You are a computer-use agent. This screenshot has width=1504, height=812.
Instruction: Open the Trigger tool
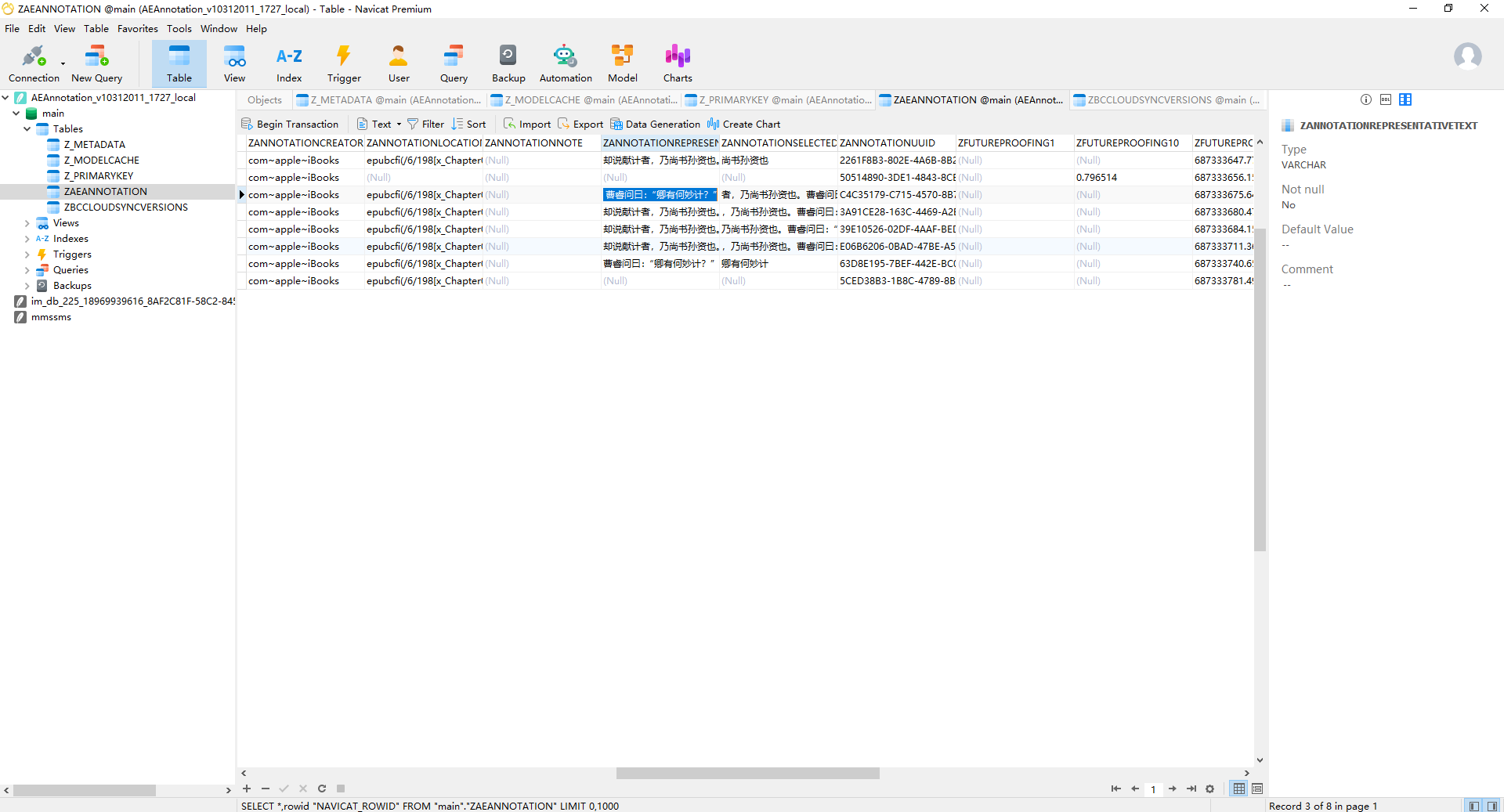coord(344,63)
